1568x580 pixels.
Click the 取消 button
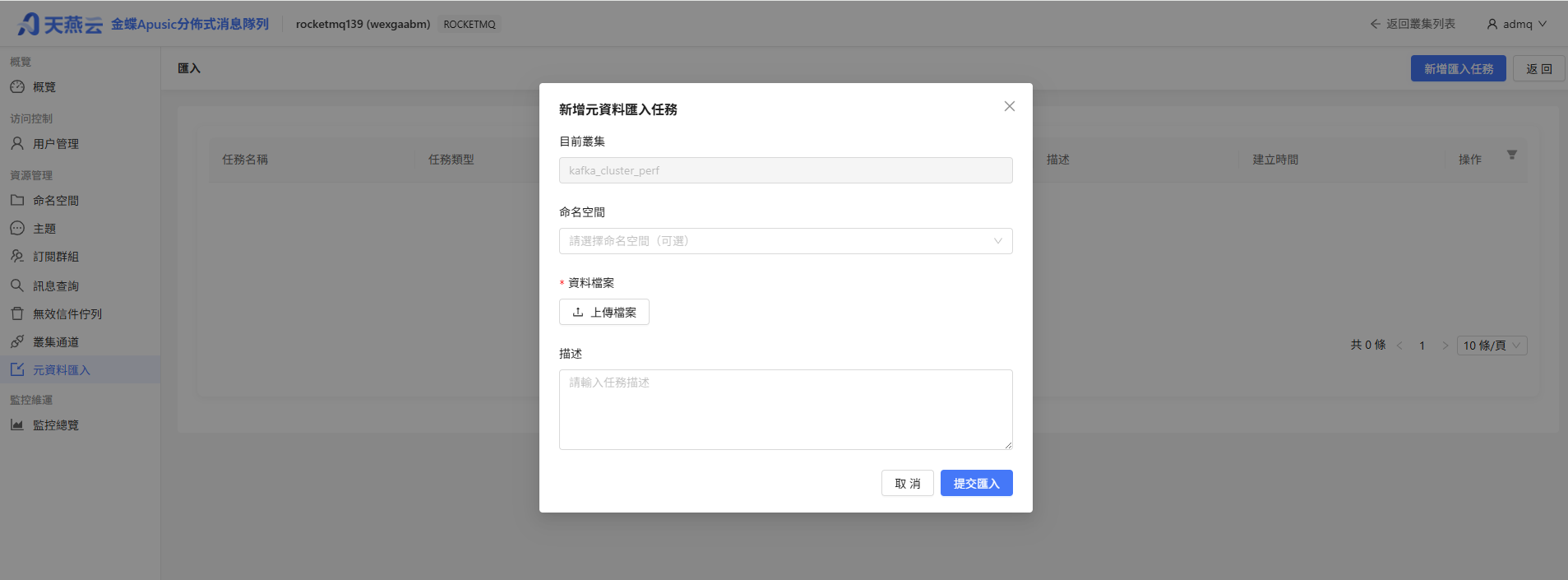(x=908, y=483)
